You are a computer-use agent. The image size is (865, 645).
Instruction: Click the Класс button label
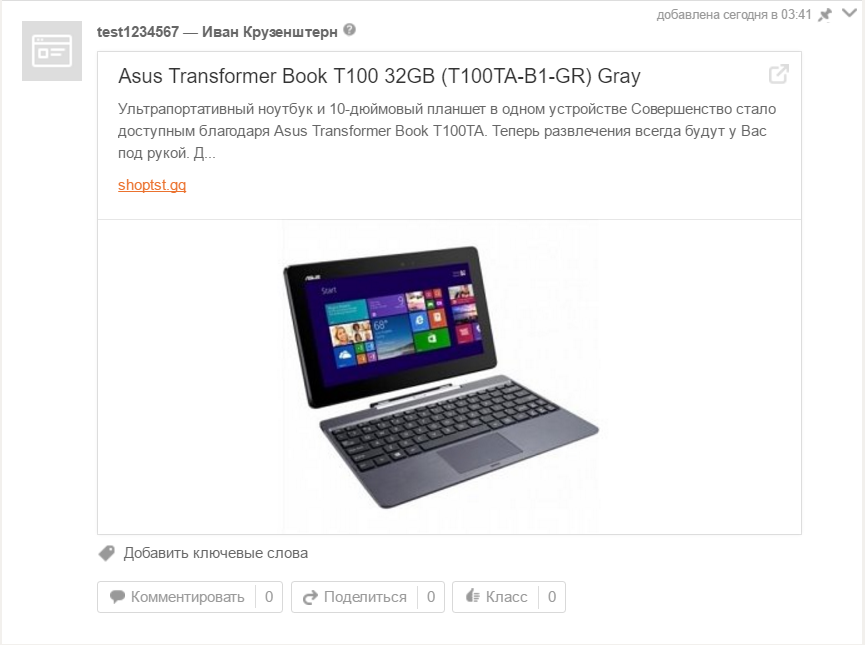point(506,597)
